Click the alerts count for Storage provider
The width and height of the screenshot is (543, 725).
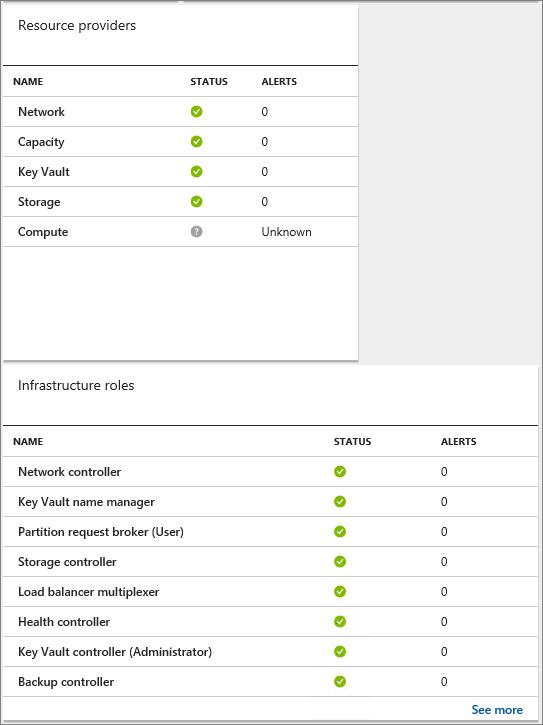click(x=265, y=202)
